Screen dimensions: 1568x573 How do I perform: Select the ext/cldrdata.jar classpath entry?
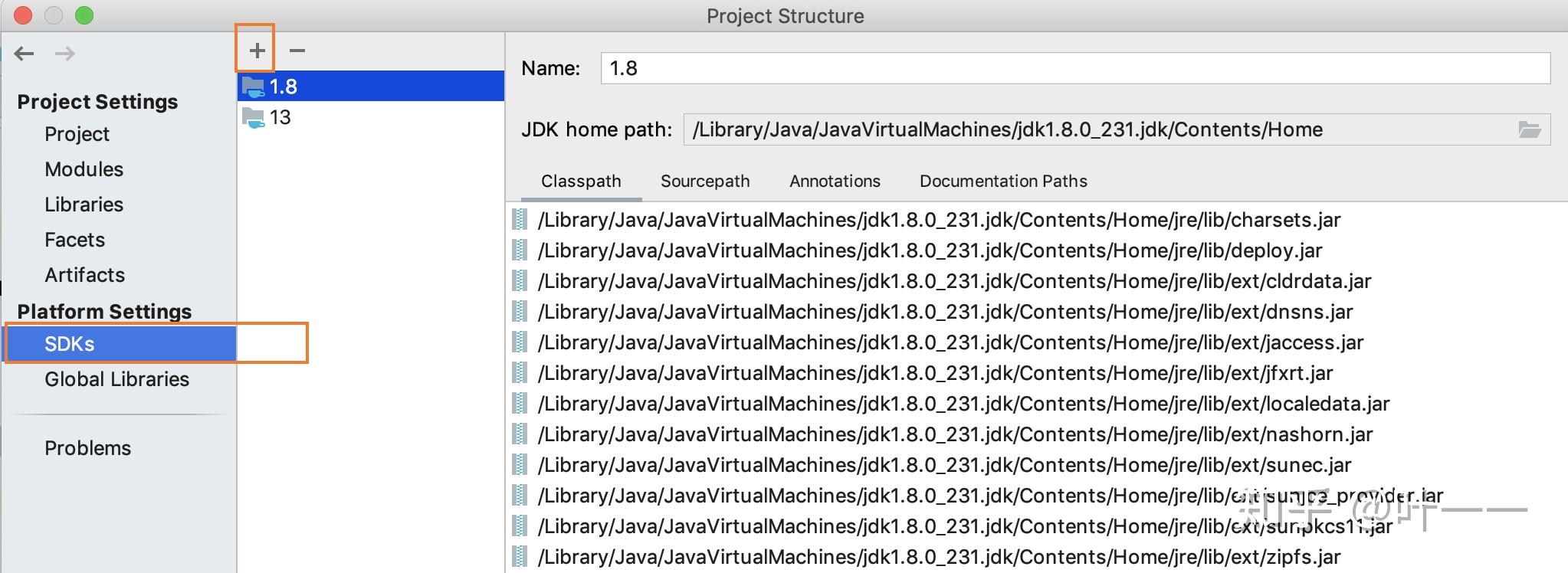[x=954, y=281]
